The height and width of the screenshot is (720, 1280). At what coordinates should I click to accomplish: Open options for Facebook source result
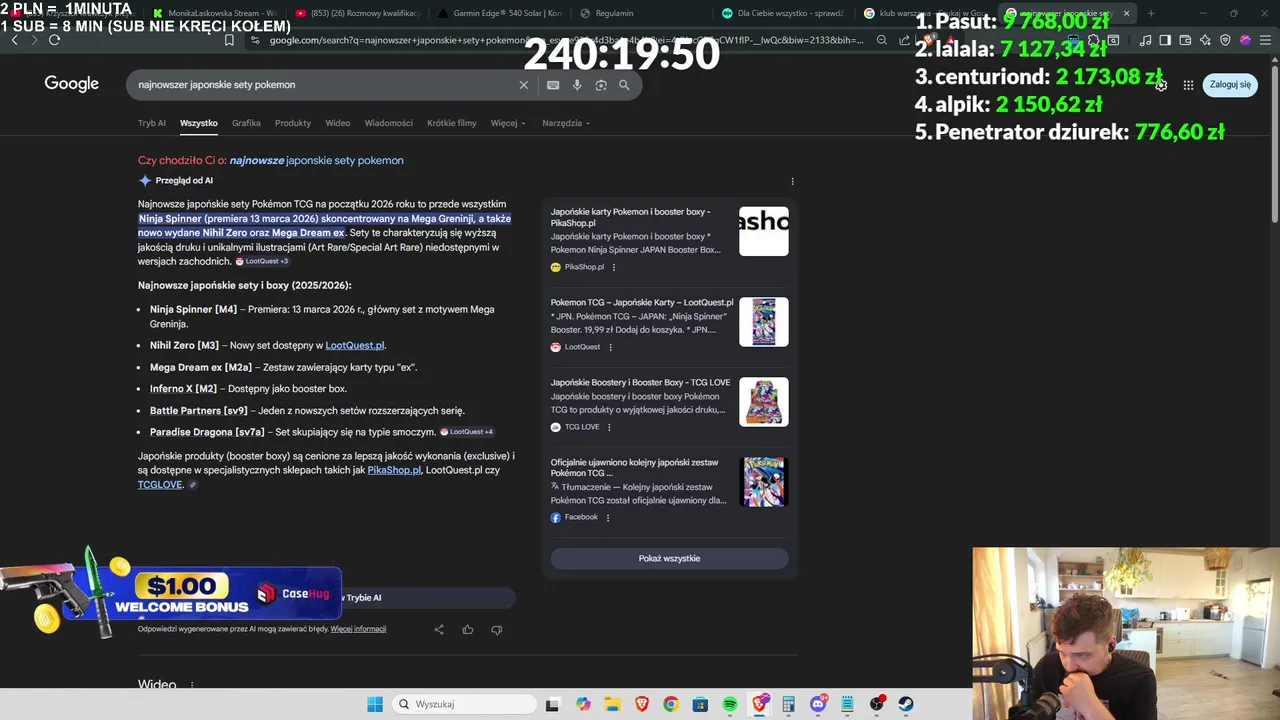[607, 517]
